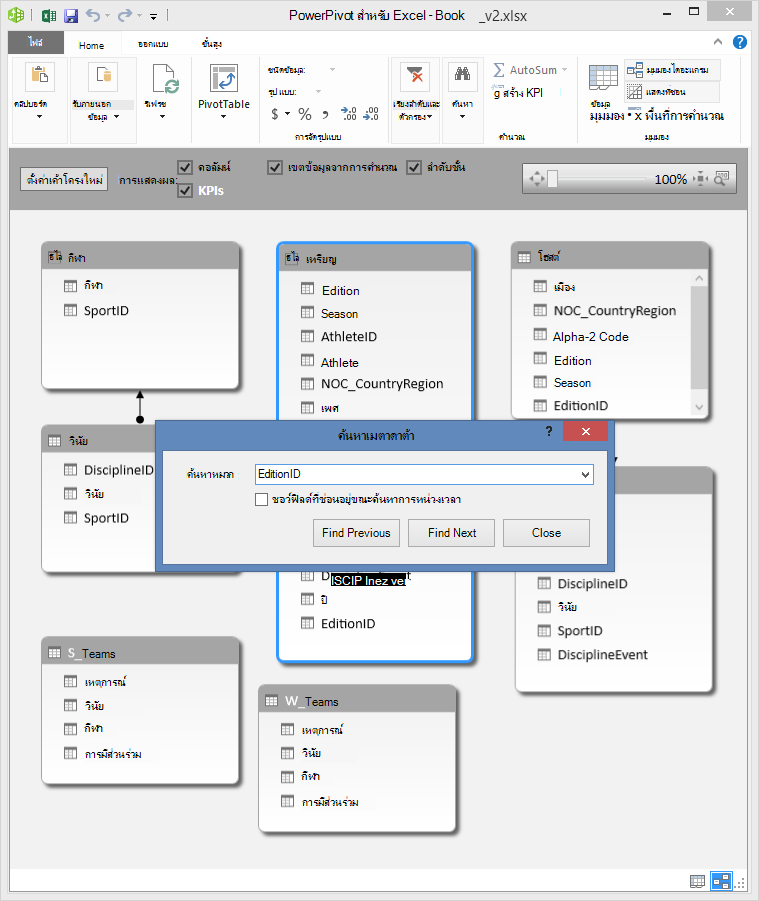Click the Find Next button
This screenshot has width=759, height=901.
click(452, 533)
